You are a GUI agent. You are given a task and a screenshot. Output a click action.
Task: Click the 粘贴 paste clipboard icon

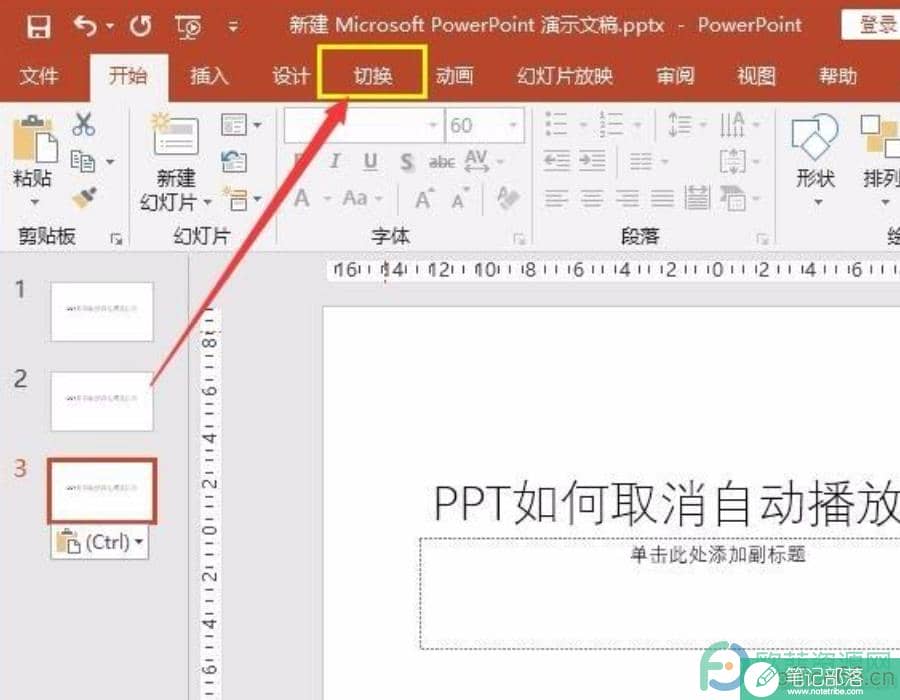34,138
